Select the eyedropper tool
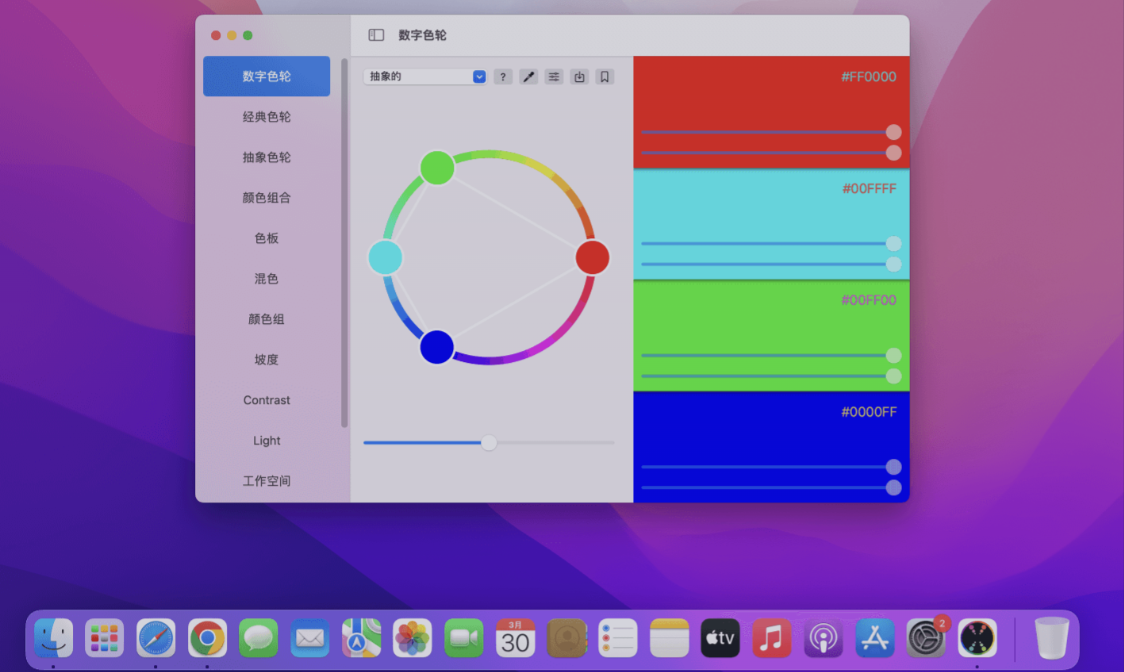1124x672 pixels. (x=528, y=76)
